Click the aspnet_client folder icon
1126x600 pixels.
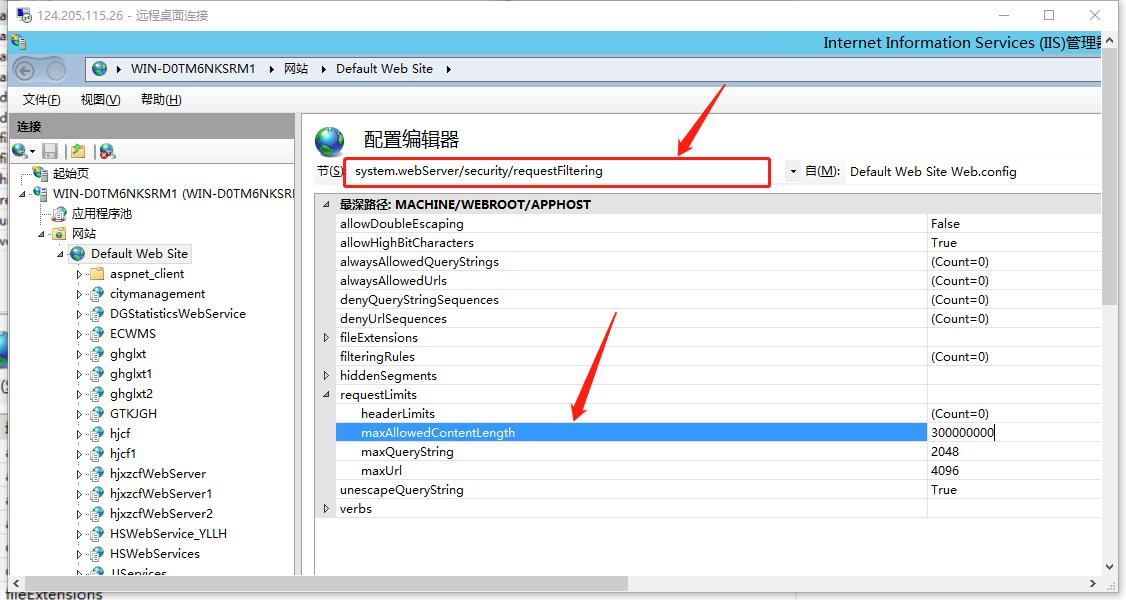coord(97,273)
